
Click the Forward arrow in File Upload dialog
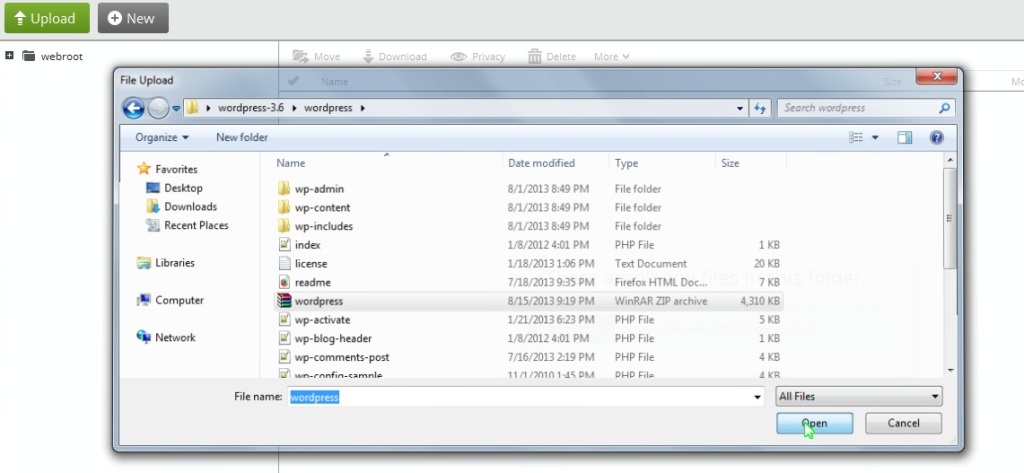[x=158, y=108]
